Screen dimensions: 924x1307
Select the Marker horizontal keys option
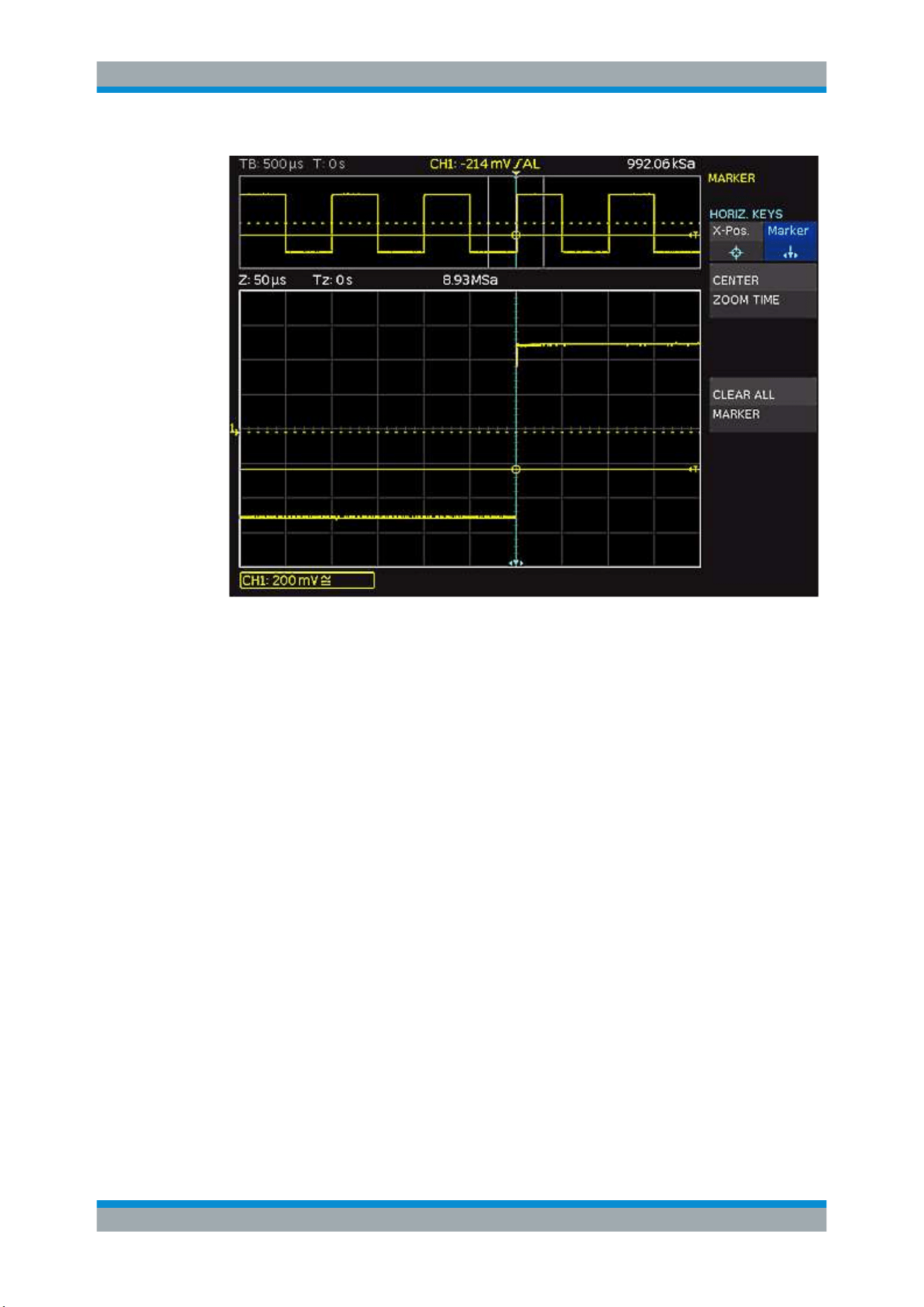pyautogui.click(x=789, y=242)
